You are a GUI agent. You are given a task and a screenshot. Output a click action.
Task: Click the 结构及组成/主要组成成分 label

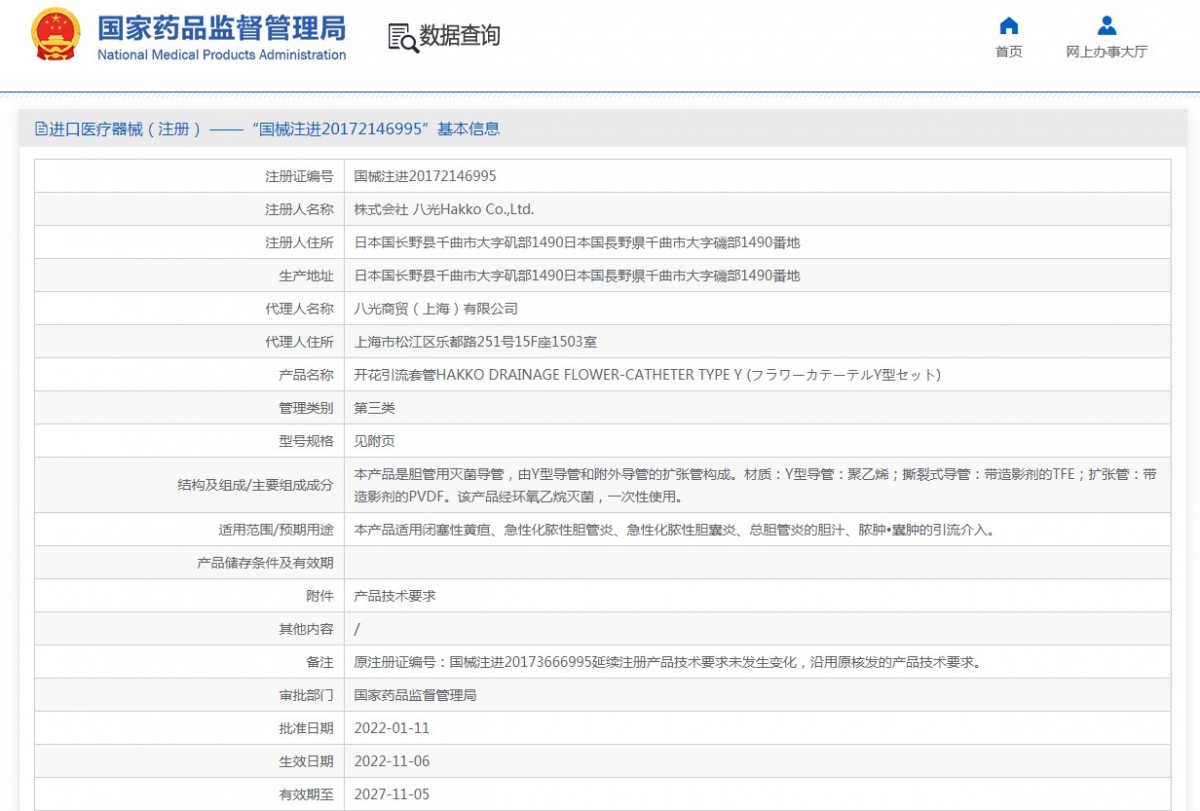[255, 485]
